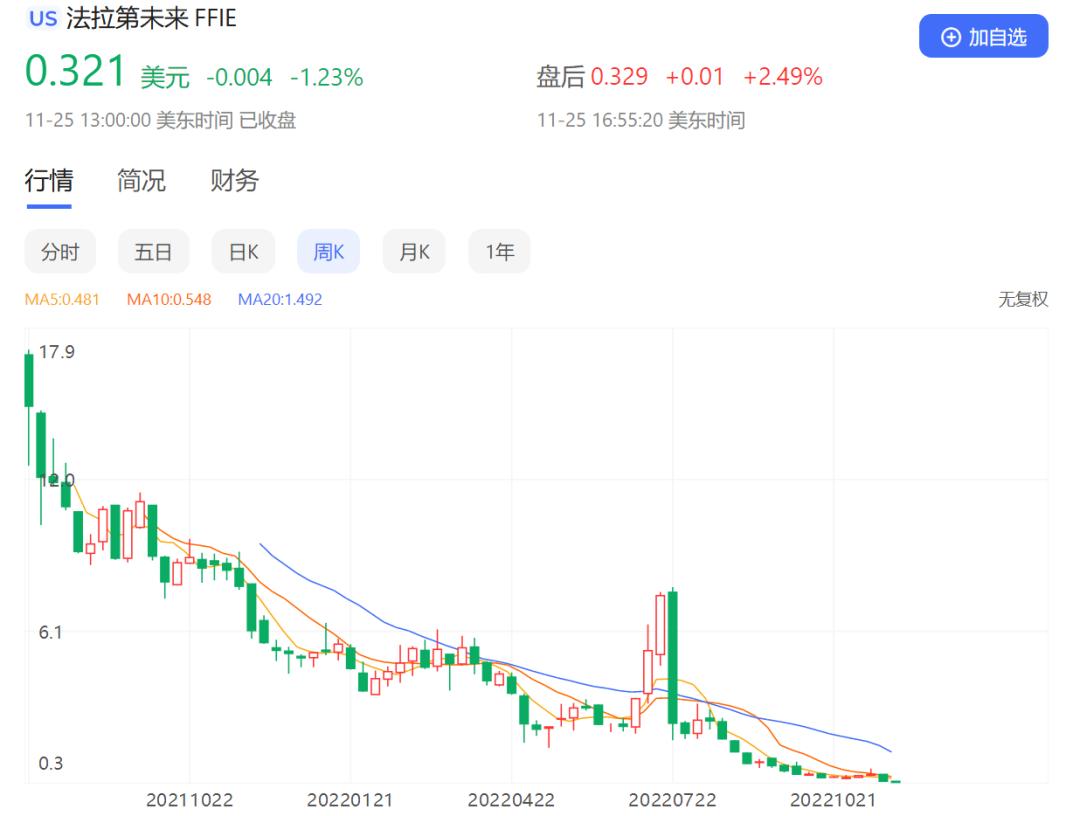
Task: Click the 0.3 price axis label
Action: [x=50, y=763]
